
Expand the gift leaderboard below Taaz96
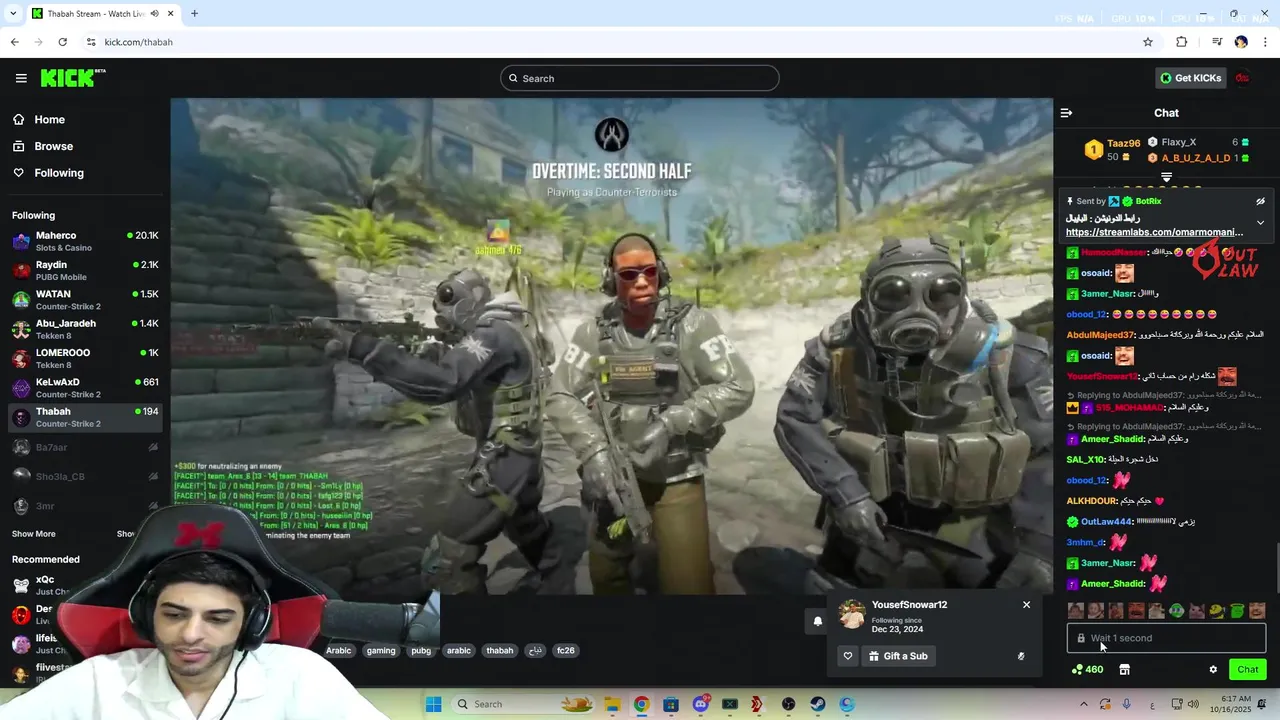pos(1166,177)
